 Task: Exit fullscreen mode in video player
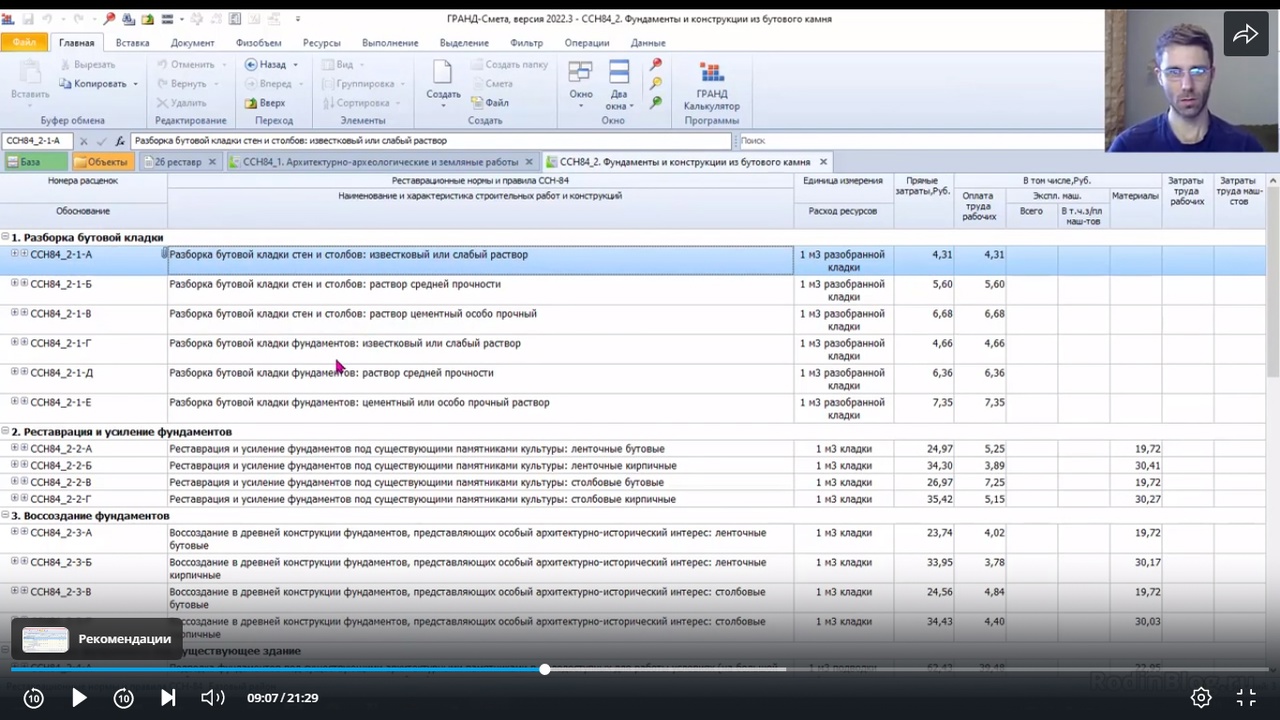tap(1246, 698)
